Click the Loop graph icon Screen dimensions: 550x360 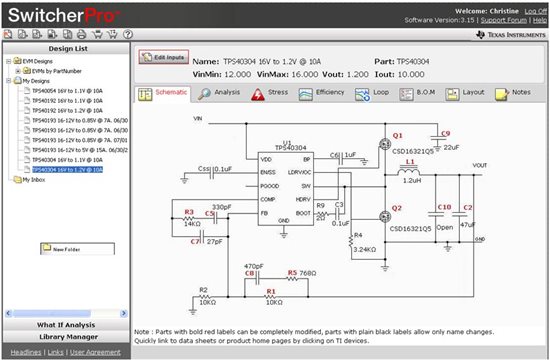pyautogui.click(x=362, y=94)
